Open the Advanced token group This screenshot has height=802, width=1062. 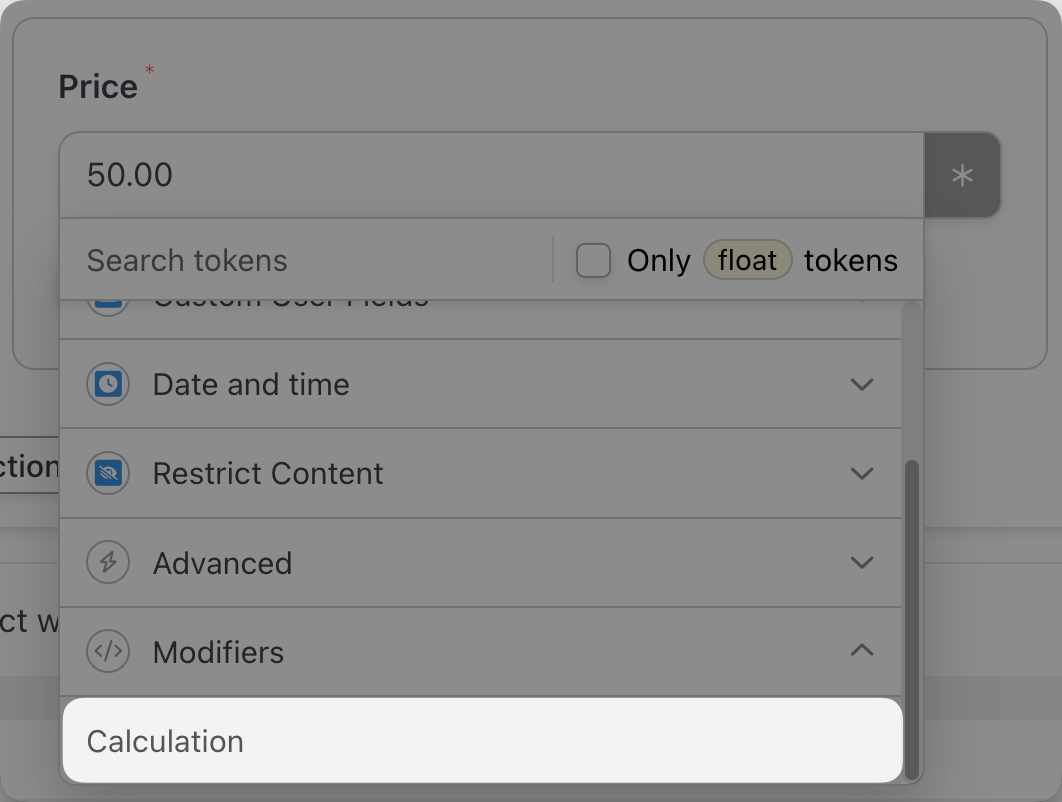coord(223,563)
